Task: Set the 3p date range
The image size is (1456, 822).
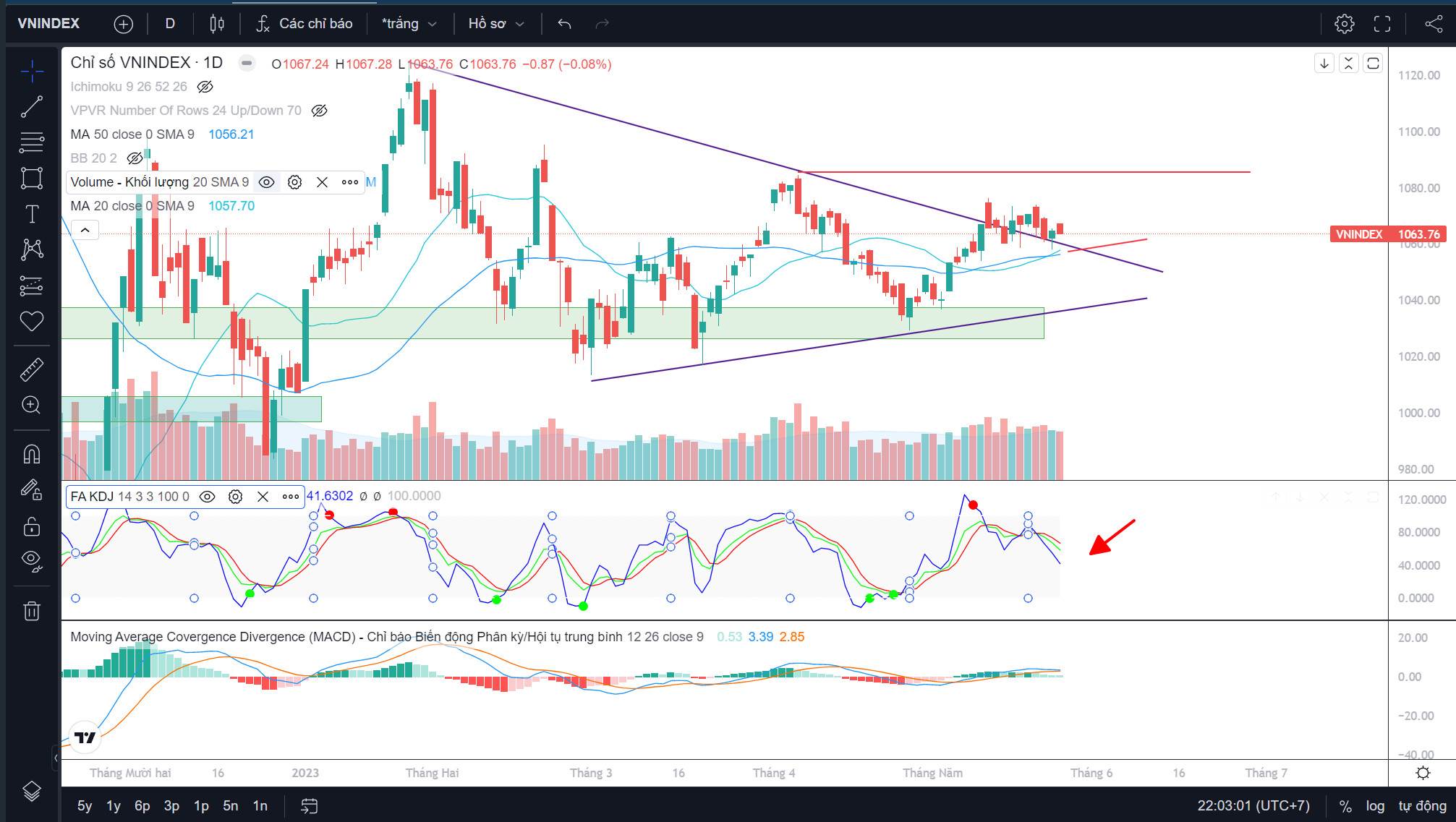Action: click(x=171, y=805)
